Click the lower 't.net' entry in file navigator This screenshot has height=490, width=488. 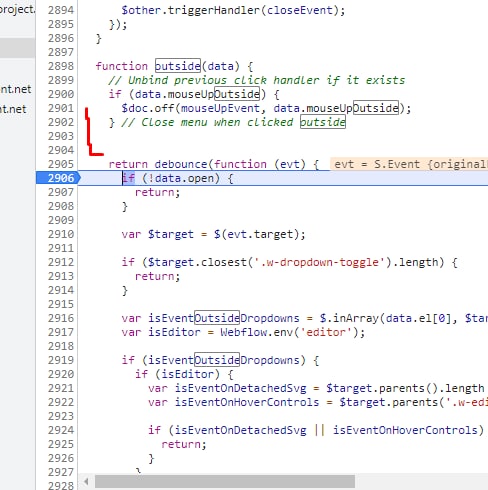pos(13,109)
